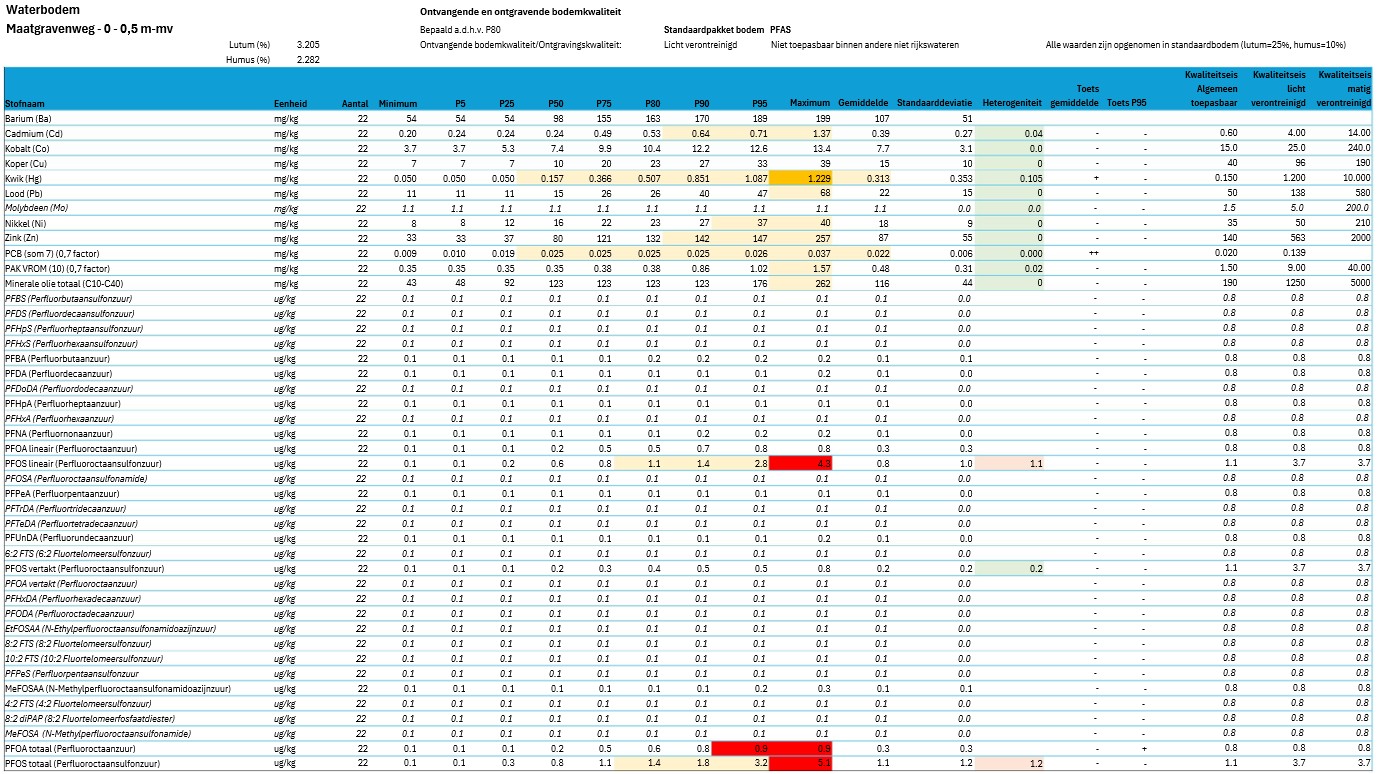
Task: Select the P80 column header
Action: point(651,103)
